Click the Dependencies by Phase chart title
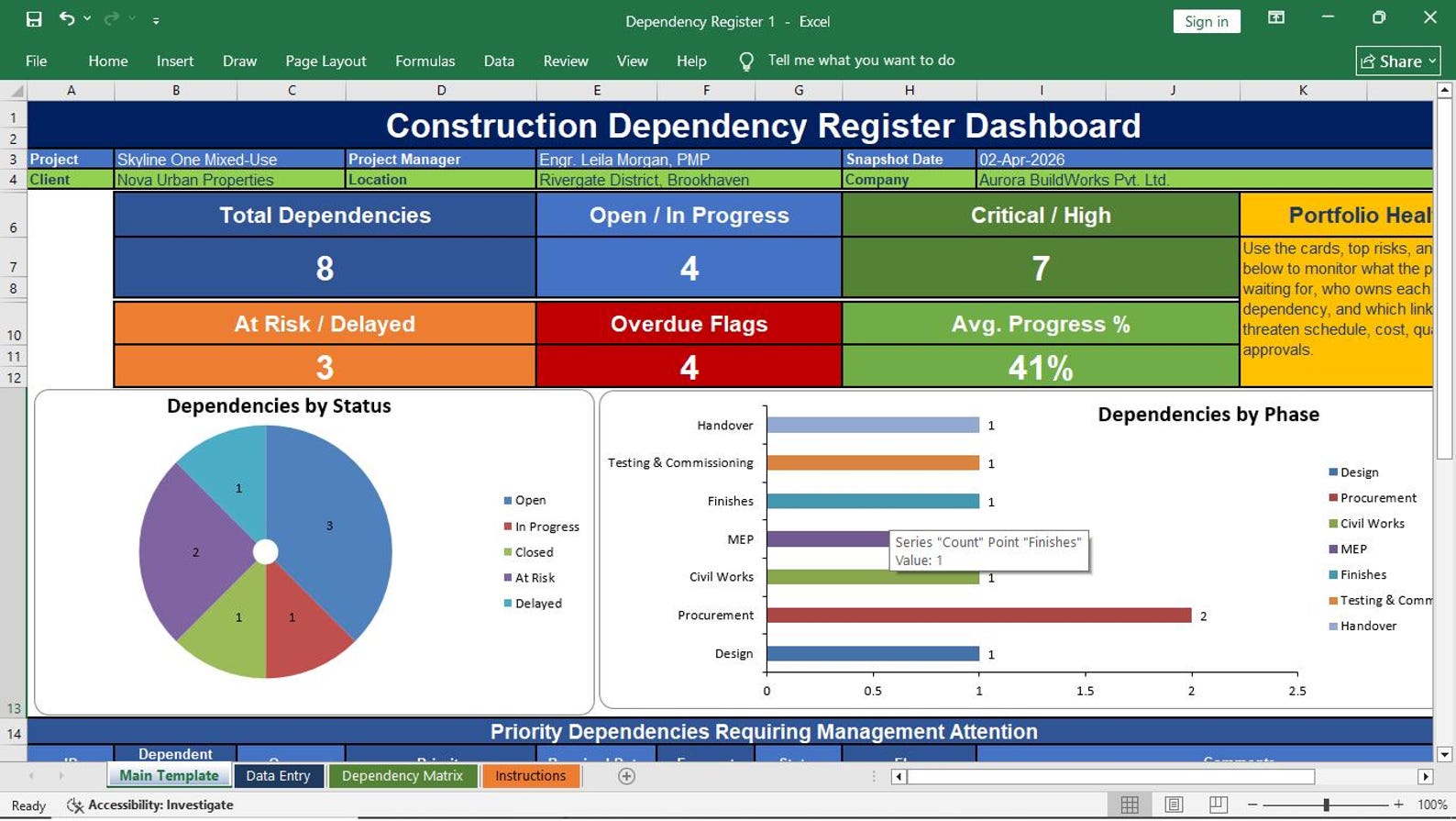The width and height of the screenshot is (1456, 821). (1208, 415)
